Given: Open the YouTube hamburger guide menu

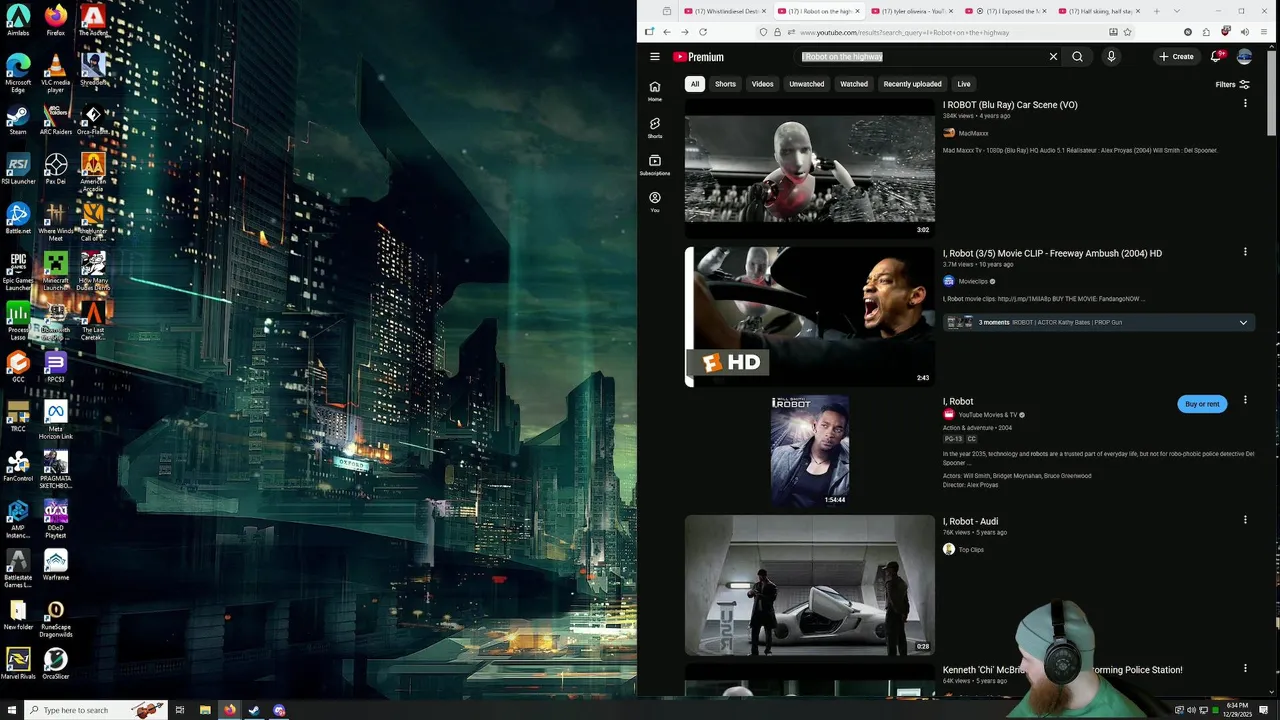Looking at the screenshot, I should (x=655, y=57).
